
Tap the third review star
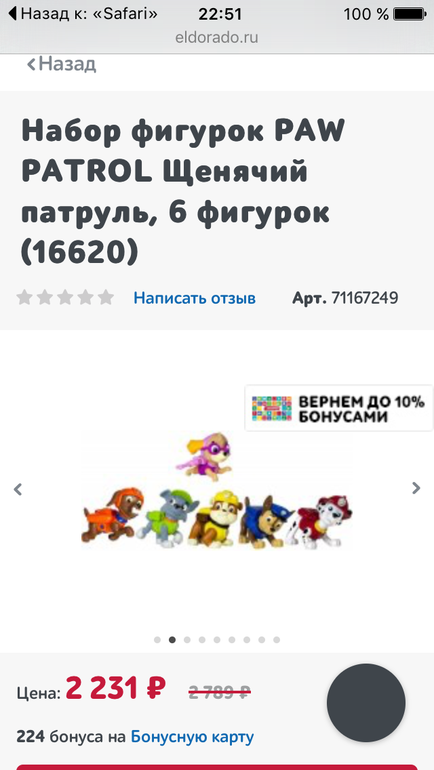tap(65, 297)
